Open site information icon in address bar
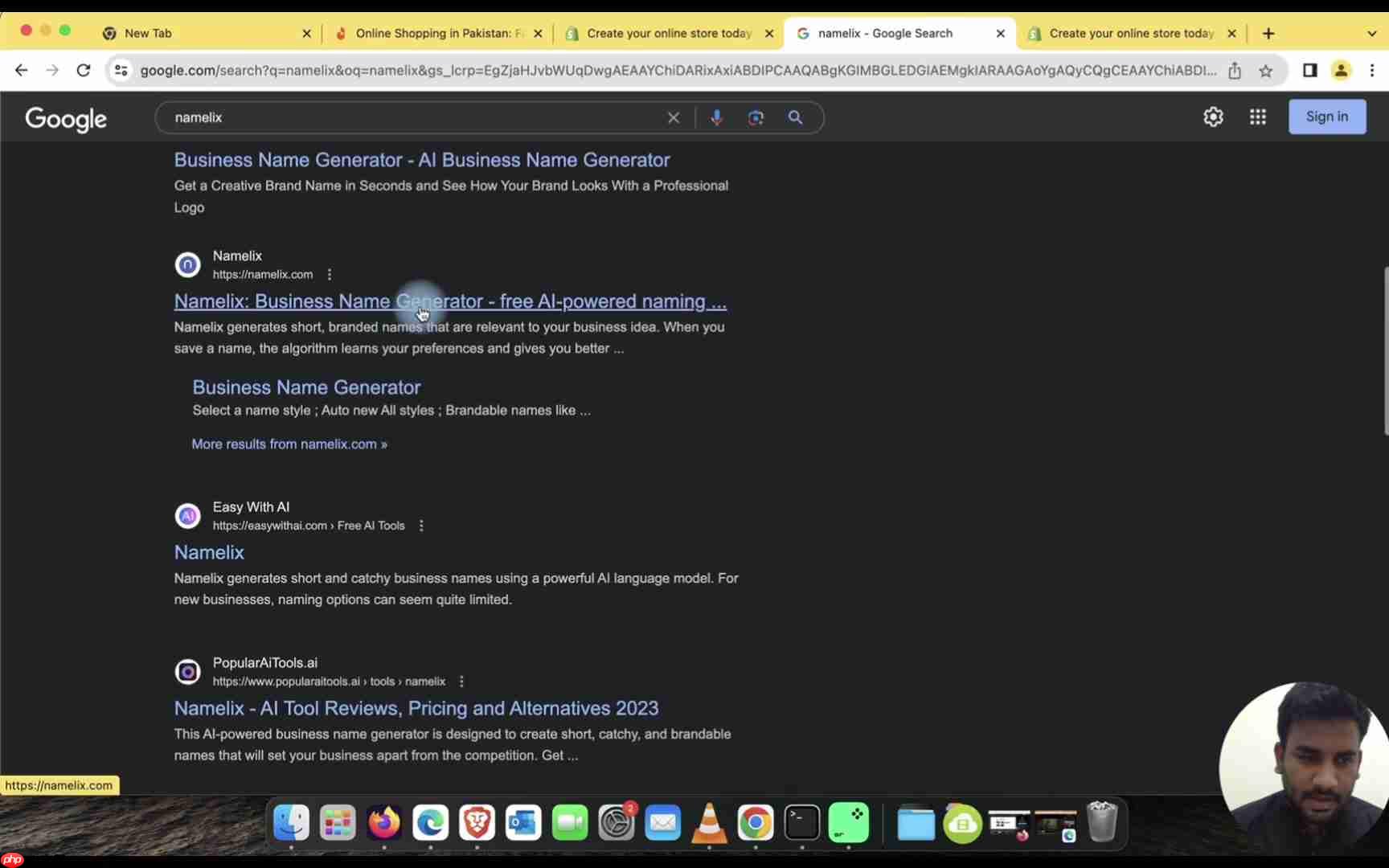1389x868 pixels. pos(121,71)
